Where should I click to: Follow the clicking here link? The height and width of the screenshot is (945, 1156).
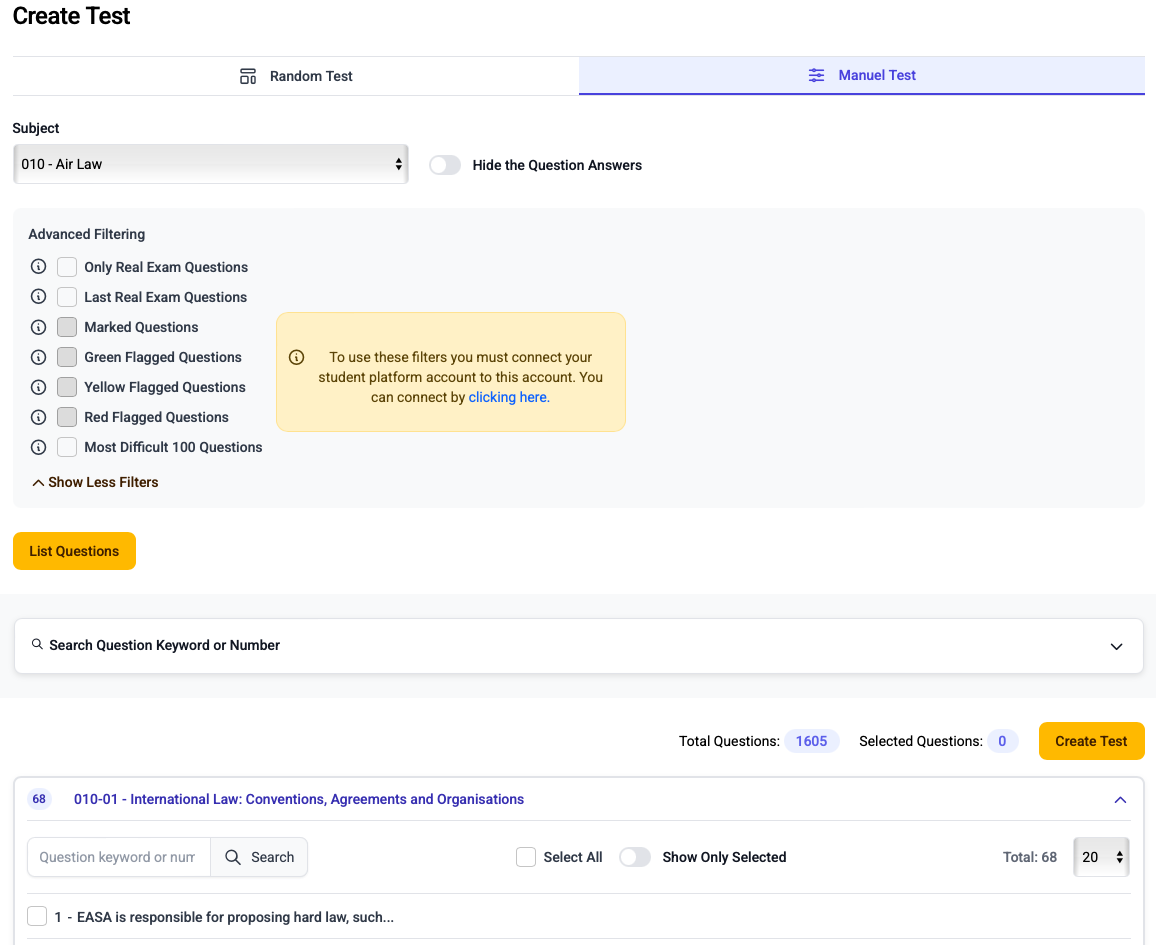coord(509,397)
